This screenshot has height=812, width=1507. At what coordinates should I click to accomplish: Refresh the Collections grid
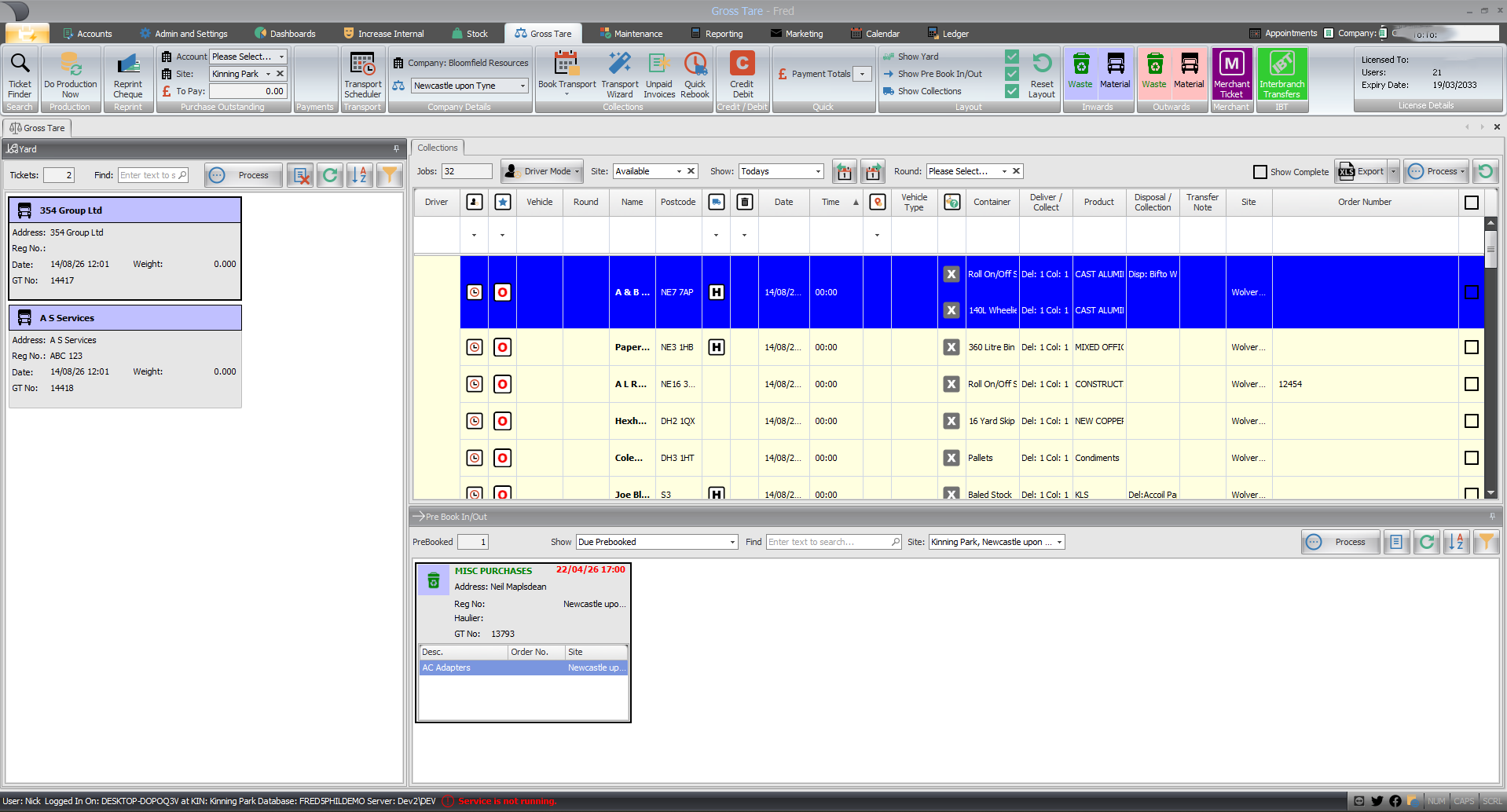(x=1485, y=171)
